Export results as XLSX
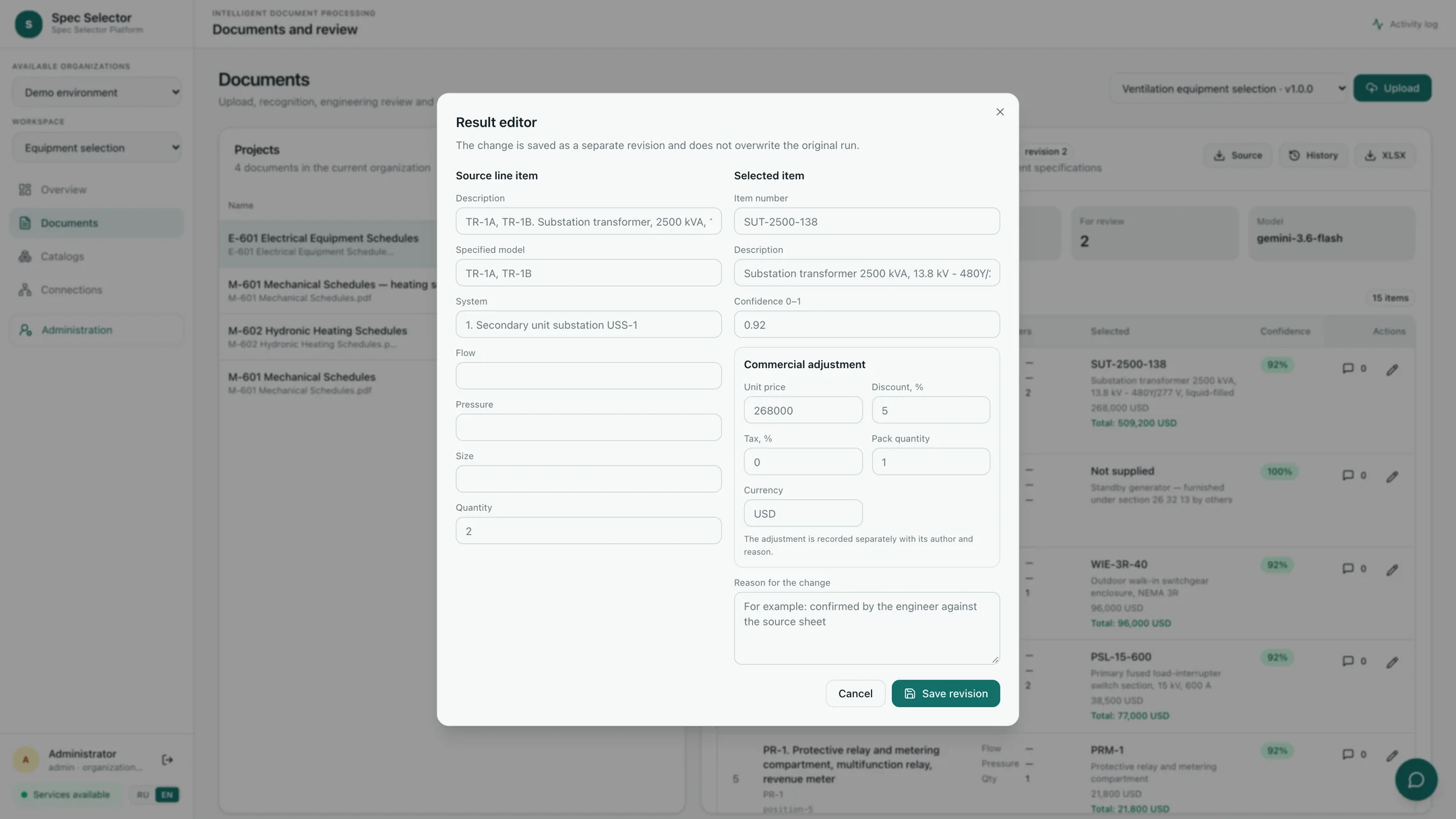 pyautogui.click(x=1385, y=155)
